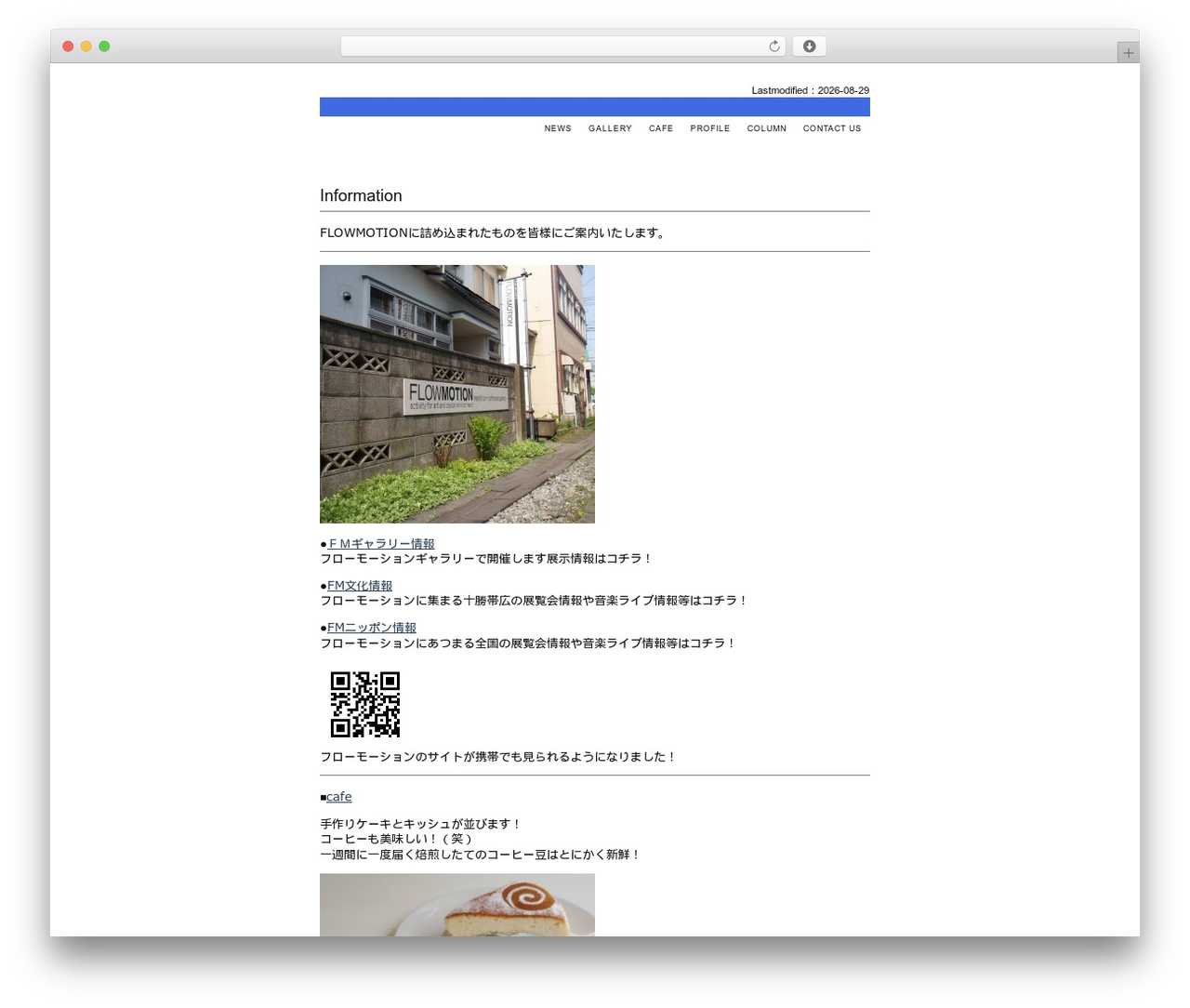This screenshot has width=1190, height=1008.
Task: Click the QR code image
Action: click(365, 704)
